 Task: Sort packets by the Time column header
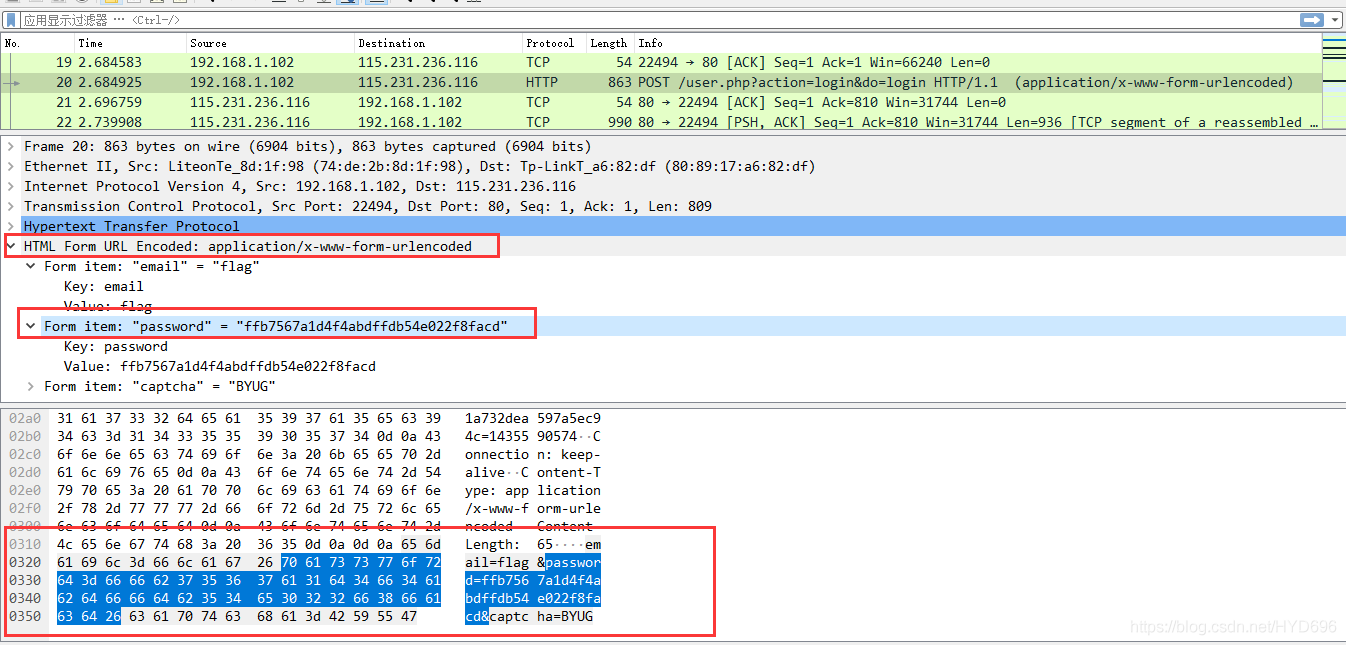(x=131, y=43)
